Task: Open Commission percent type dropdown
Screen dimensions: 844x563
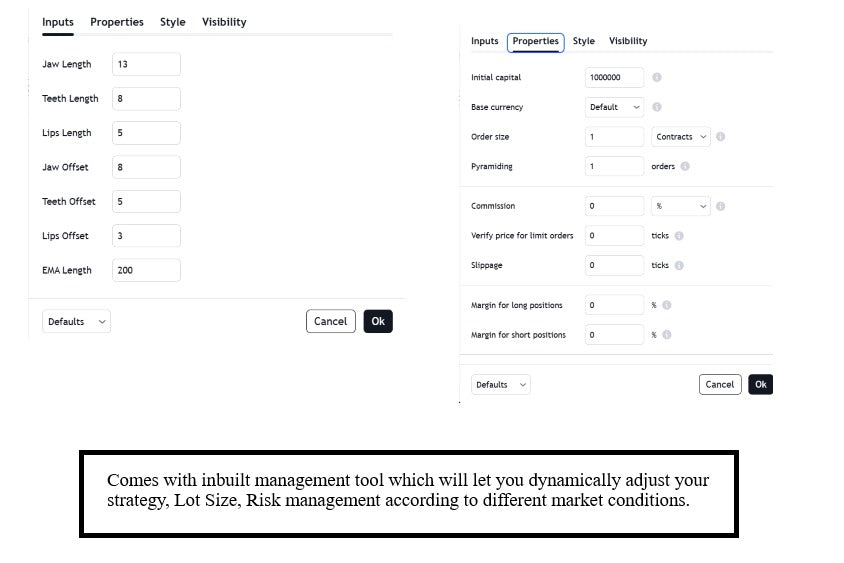Action: pos(681,206)
